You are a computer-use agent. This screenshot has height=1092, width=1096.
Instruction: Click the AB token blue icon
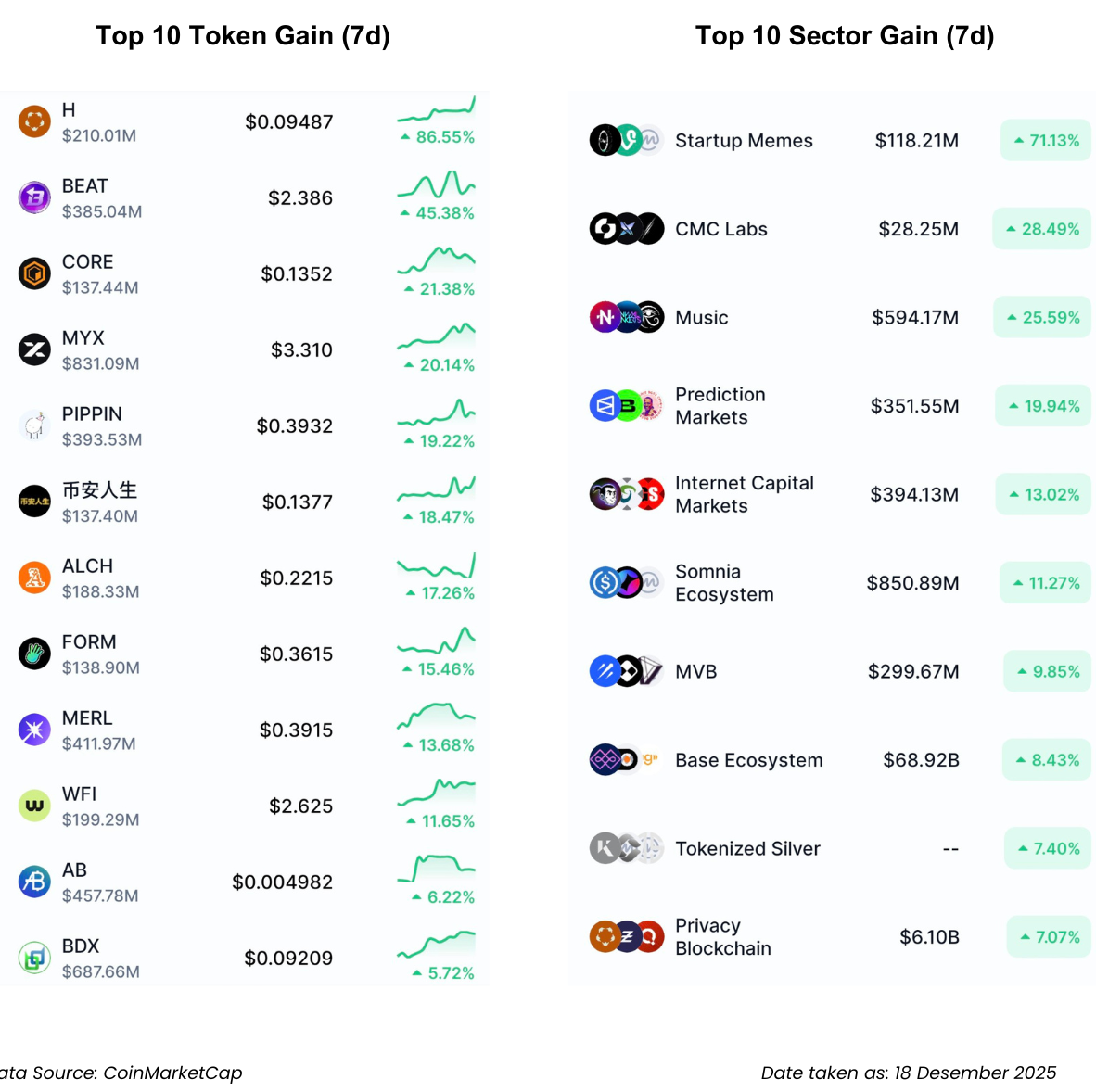34,882
